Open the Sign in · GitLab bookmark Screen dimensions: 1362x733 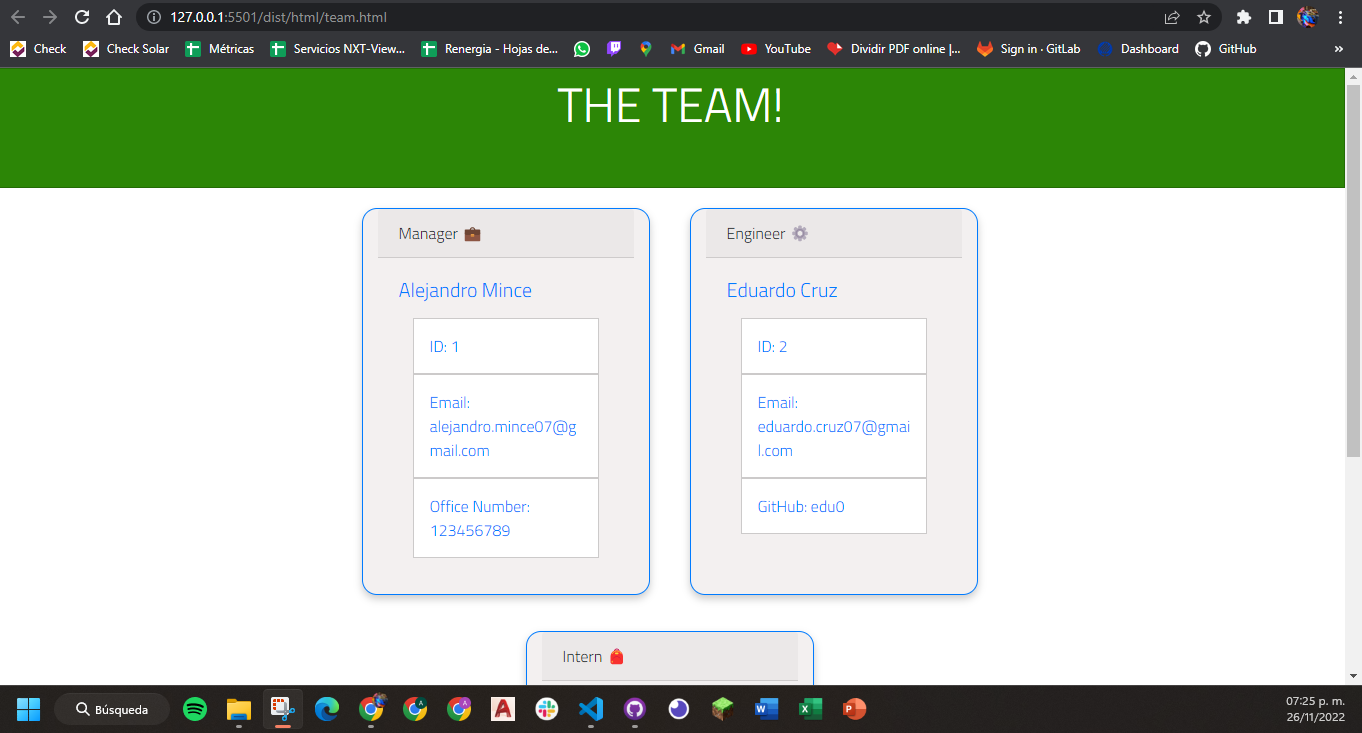1028,48
